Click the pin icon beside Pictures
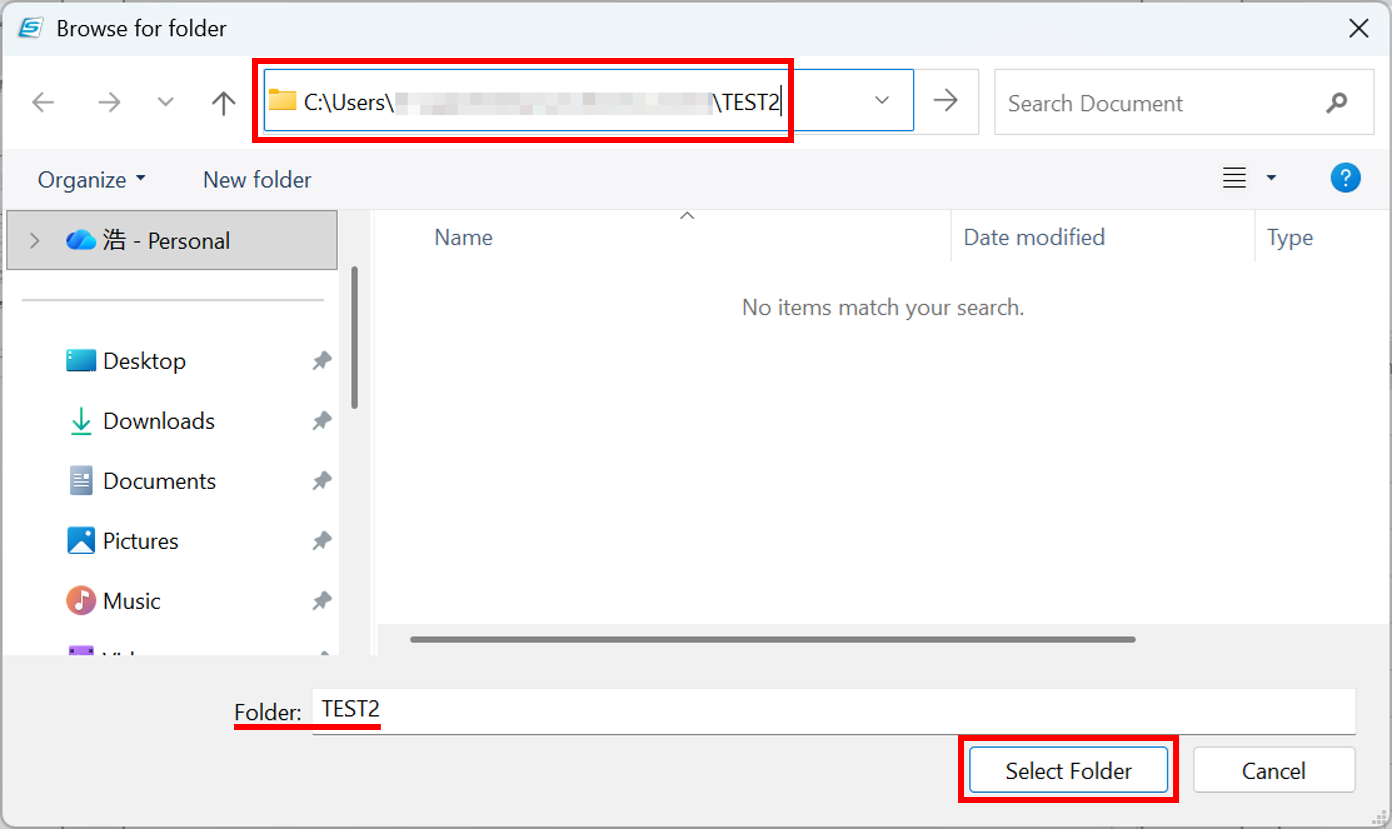 click(x=321, y=541)
